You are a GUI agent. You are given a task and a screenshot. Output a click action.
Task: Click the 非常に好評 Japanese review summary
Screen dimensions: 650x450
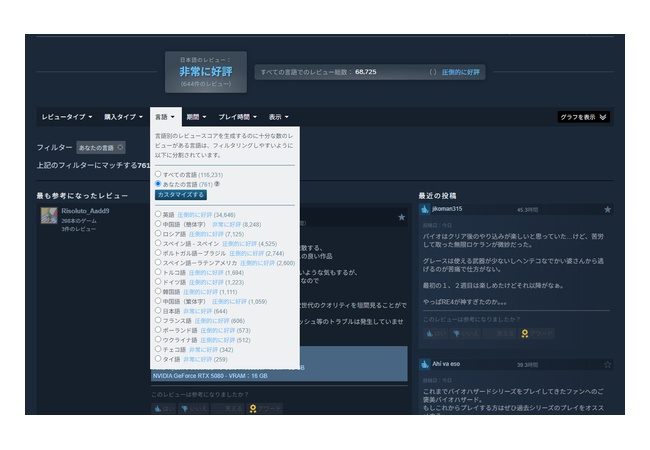coord(206,72)
